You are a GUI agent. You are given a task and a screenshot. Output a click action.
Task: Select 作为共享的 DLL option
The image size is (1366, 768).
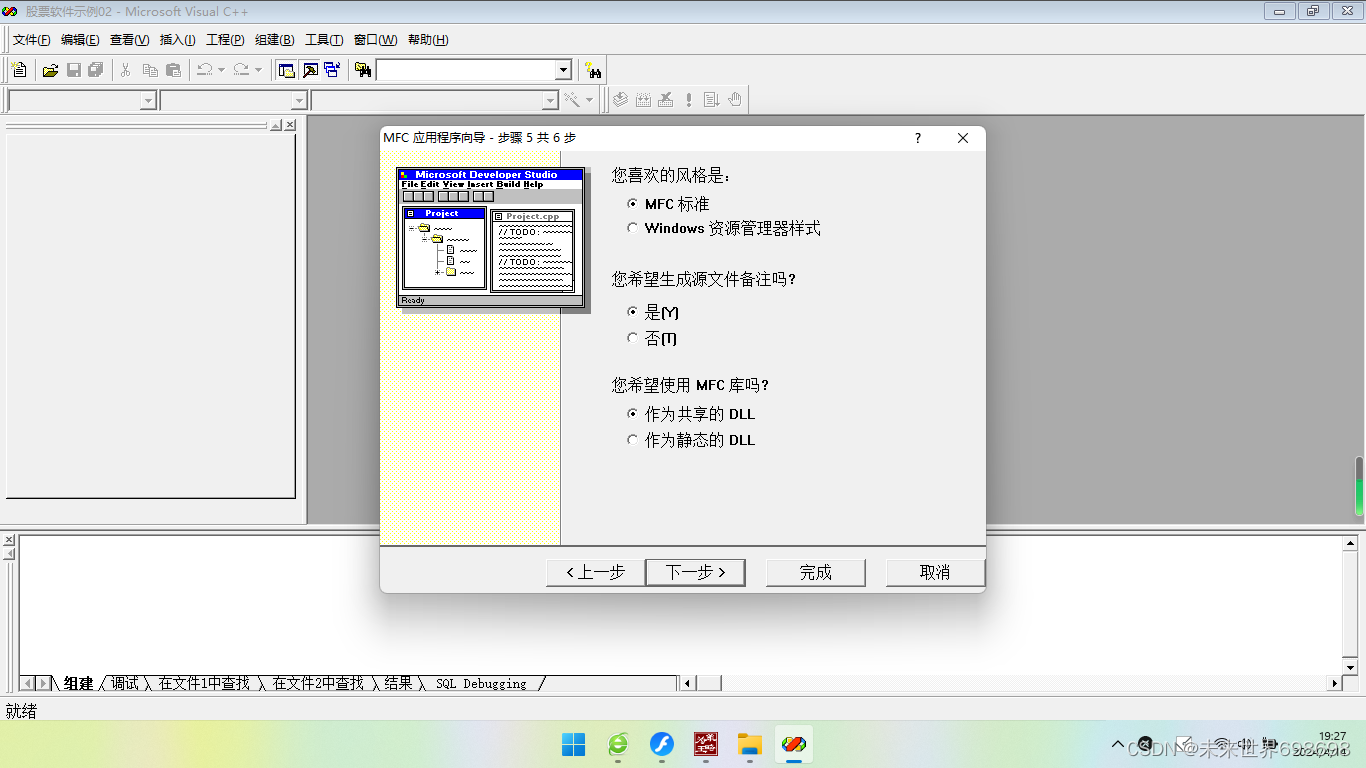pyautogui.click(x=632, y=413)
